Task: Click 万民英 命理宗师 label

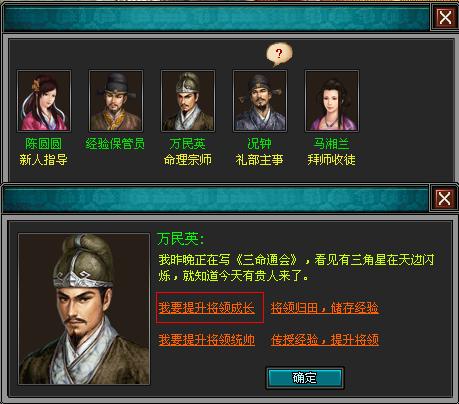Action: pos(188,152)
